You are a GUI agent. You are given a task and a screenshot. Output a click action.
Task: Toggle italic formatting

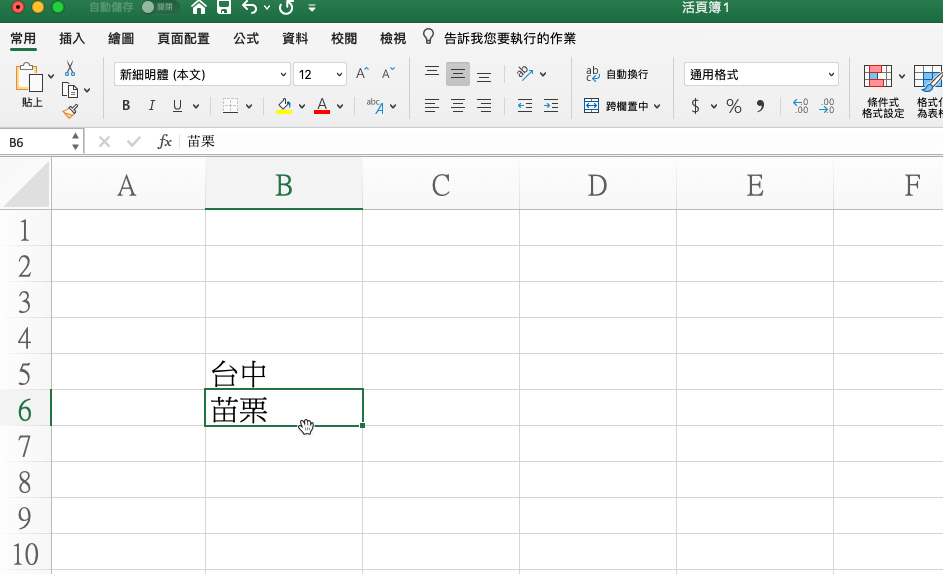click(152, 106)
